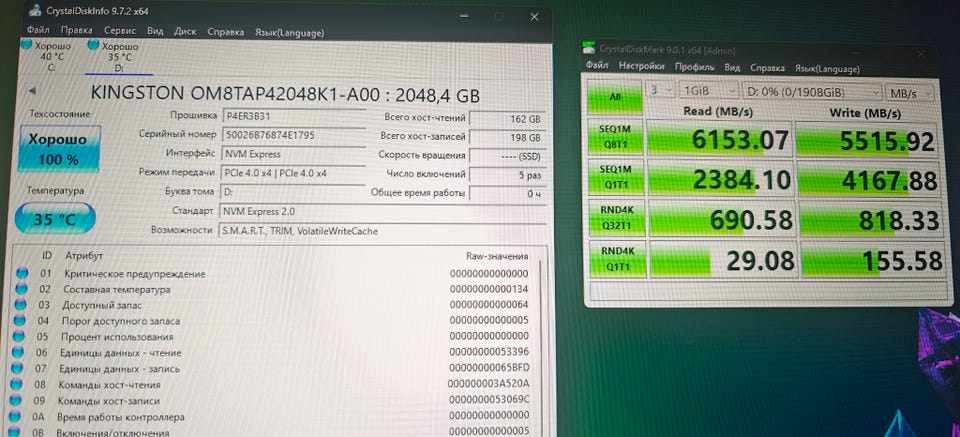Click the status orb for attribute 03
The image size is (960, 437).
pyautogui.click(x=20, y=304)
